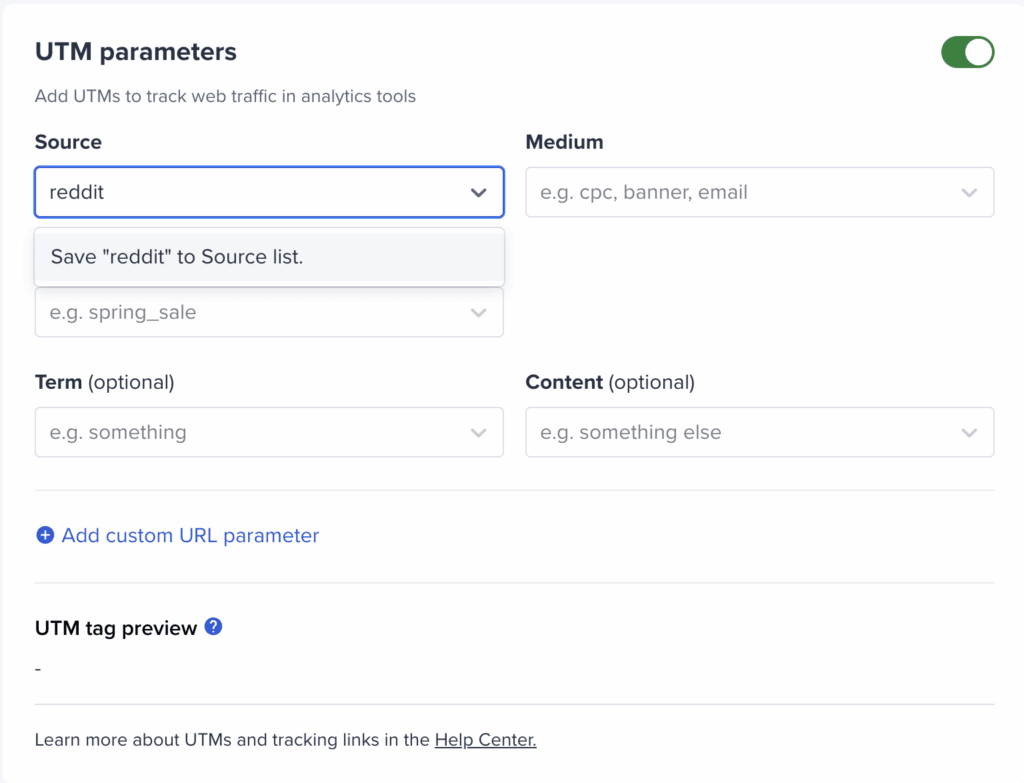Click the Medium field label
This screenshot has height=783, width=1024.
click(564, 142)
